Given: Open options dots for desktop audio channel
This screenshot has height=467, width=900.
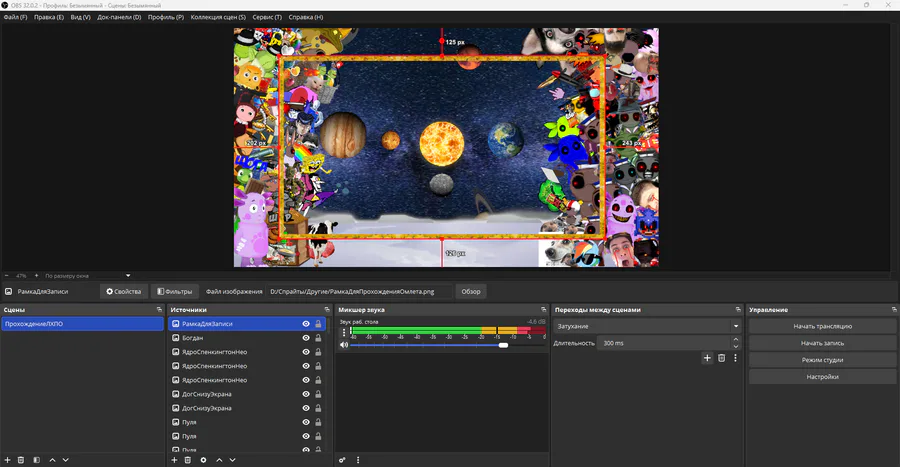Looking at the screenshot, I should click(344, 332).
